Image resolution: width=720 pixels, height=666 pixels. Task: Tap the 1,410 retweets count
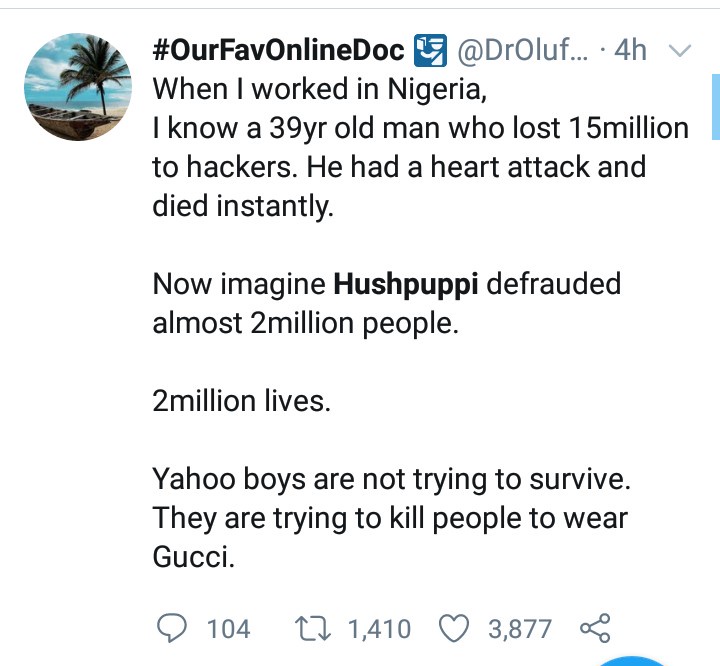tap(378, 629)
